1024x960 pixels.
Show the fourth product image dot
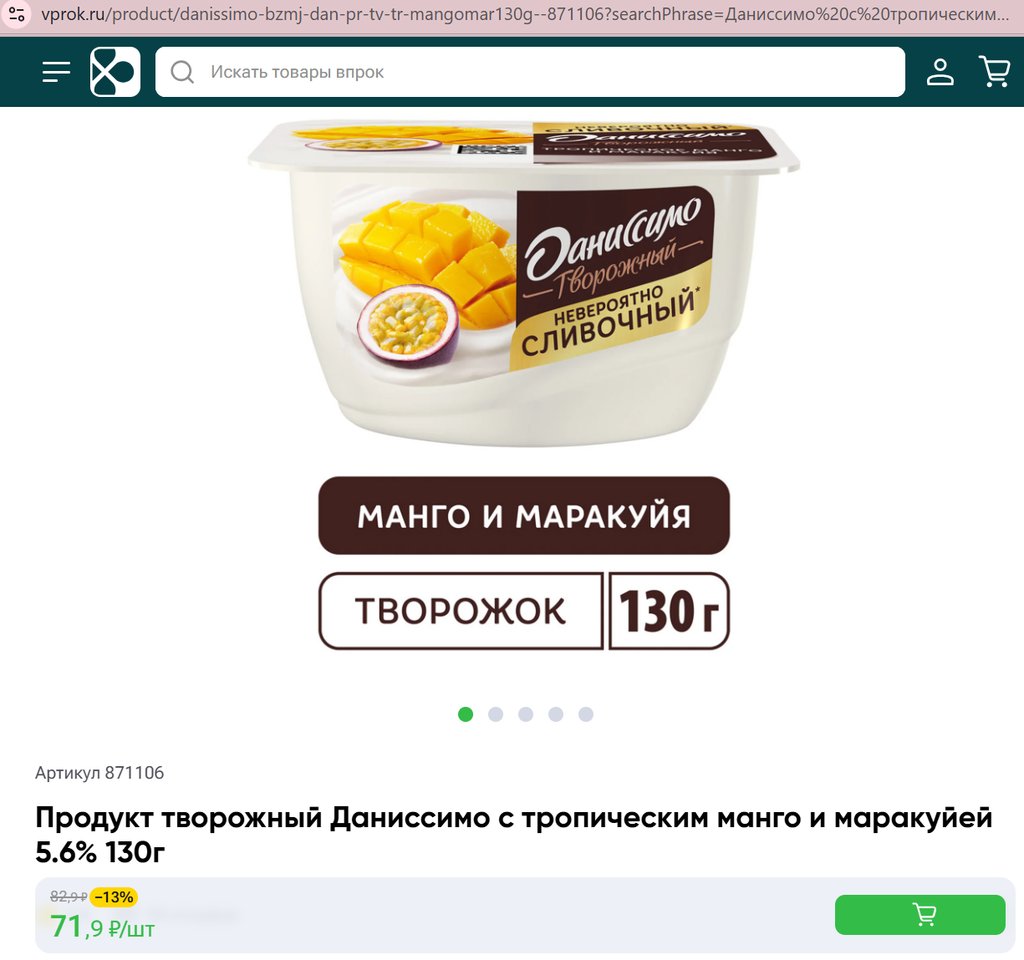[x=556, y=714]
